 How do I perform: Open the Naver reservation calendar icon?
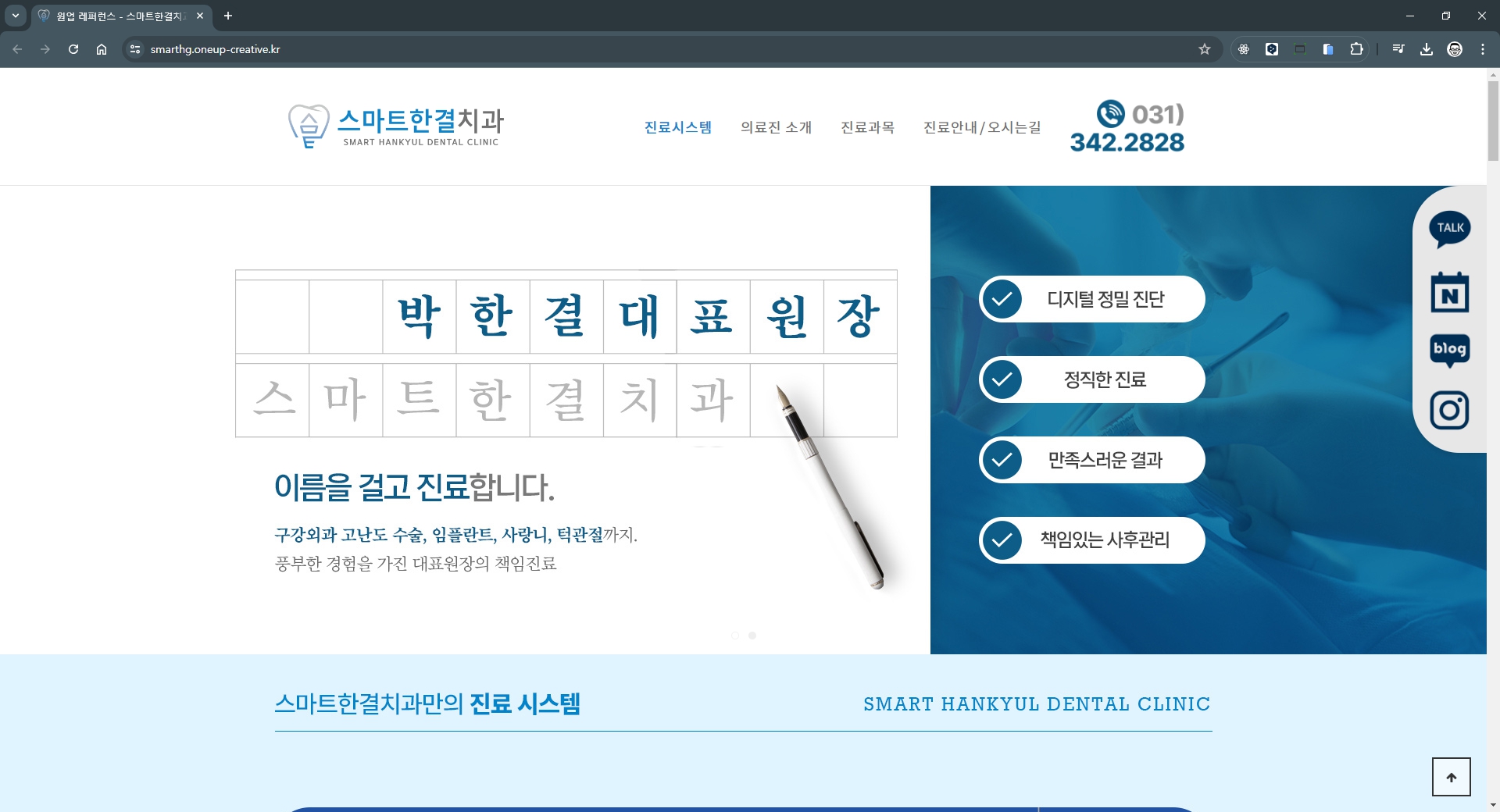(1450, 293)
